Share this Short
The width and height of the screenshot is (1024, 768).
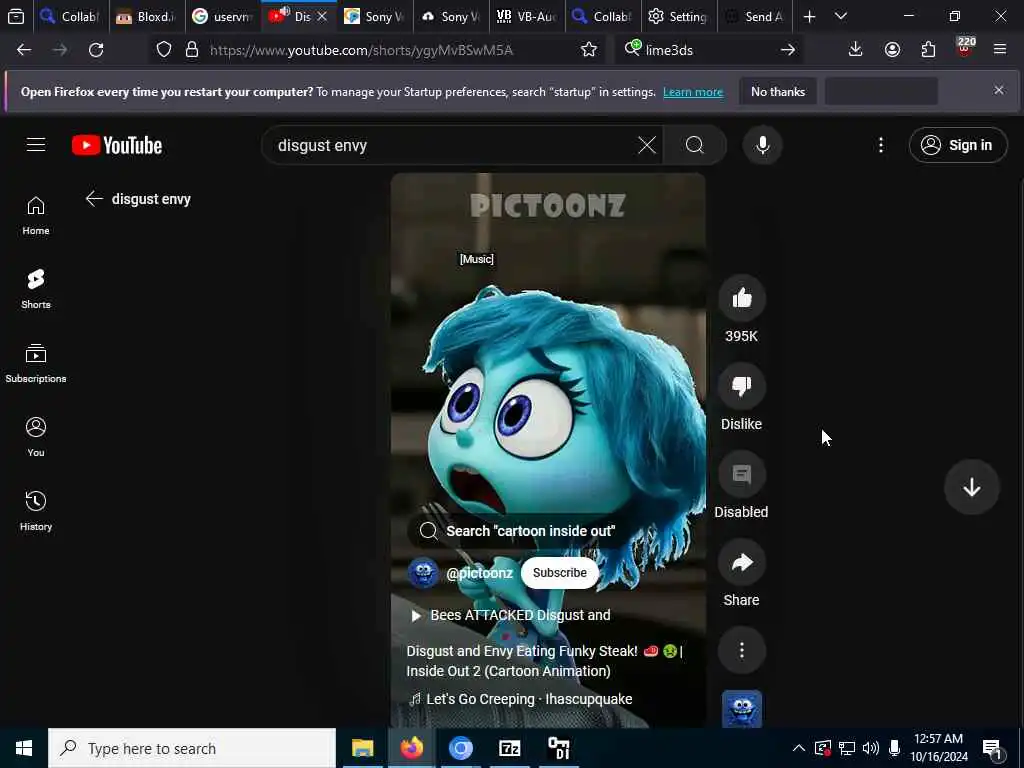click(741, 563)
